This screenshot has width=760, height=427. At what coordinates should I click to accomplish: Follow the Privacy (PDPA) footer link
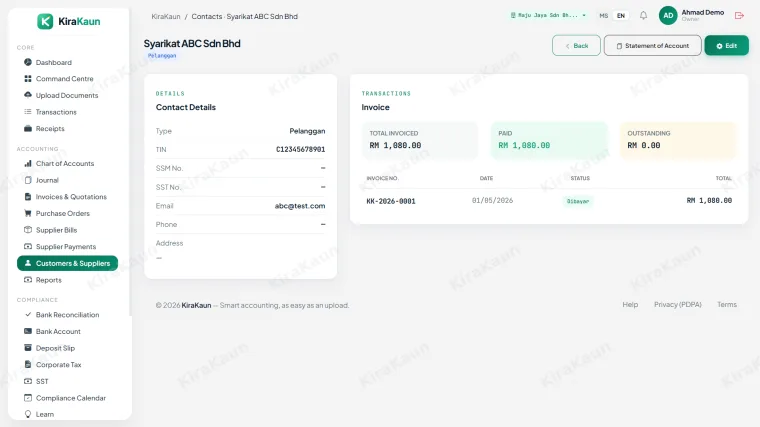pyautogui.click(x=678, y=304)
